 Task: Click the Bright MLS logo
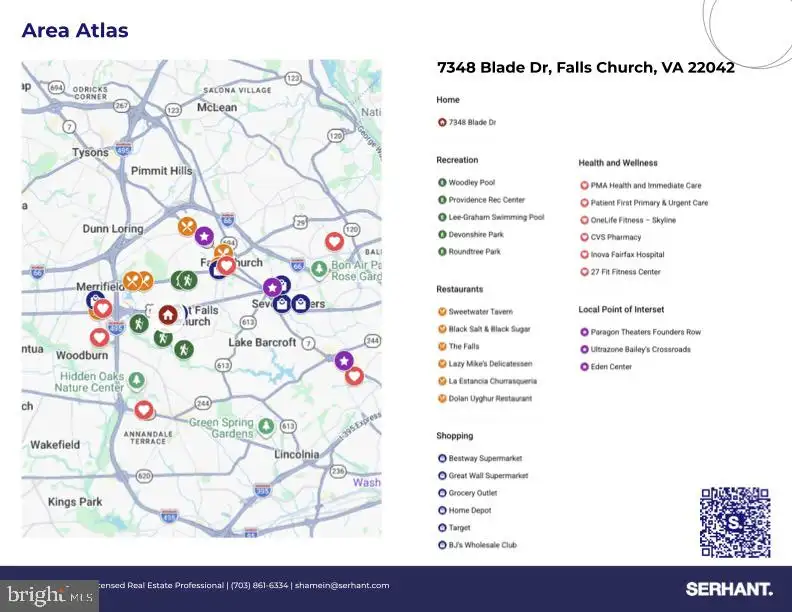coord(50,595)
